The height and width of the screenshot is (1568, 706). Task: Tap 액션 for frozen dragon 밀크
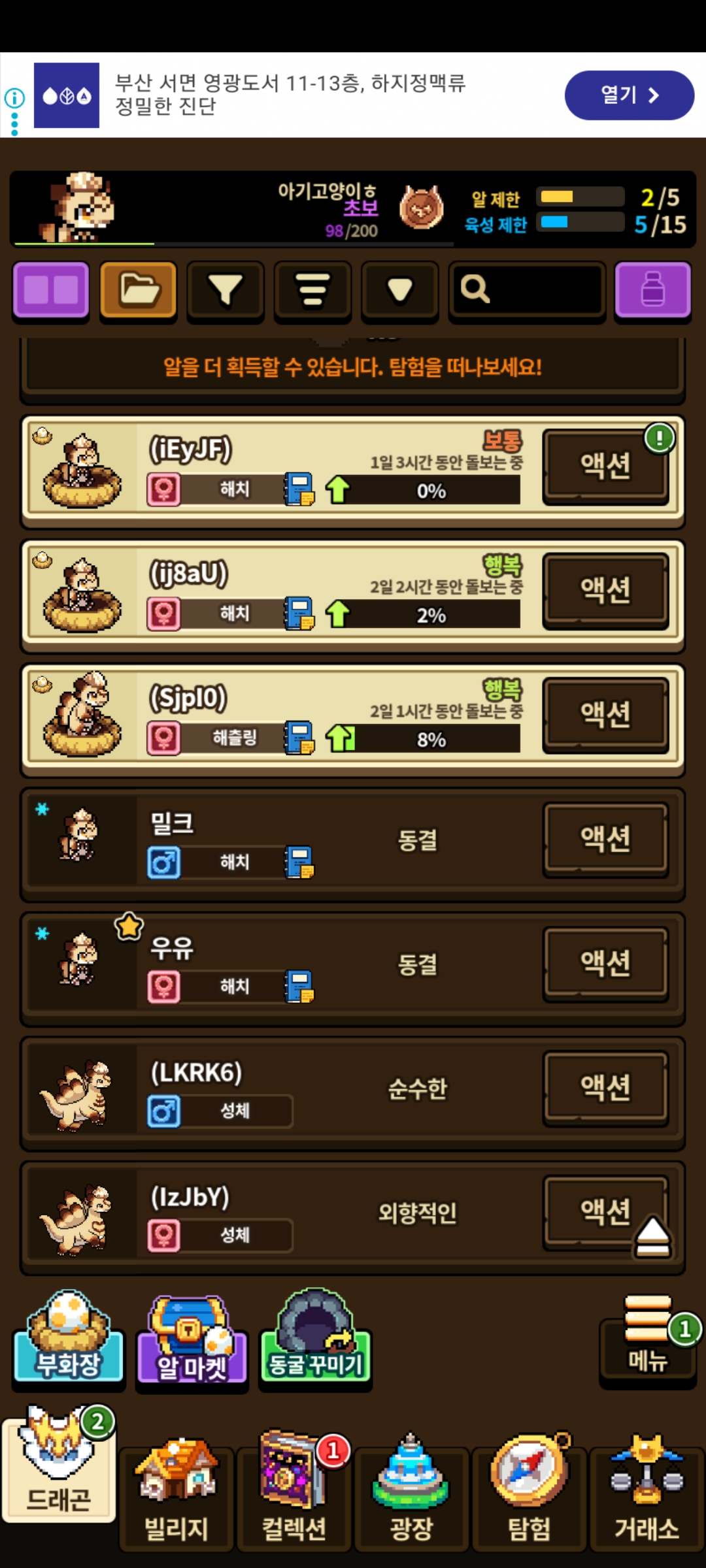[x=606, y=840]
